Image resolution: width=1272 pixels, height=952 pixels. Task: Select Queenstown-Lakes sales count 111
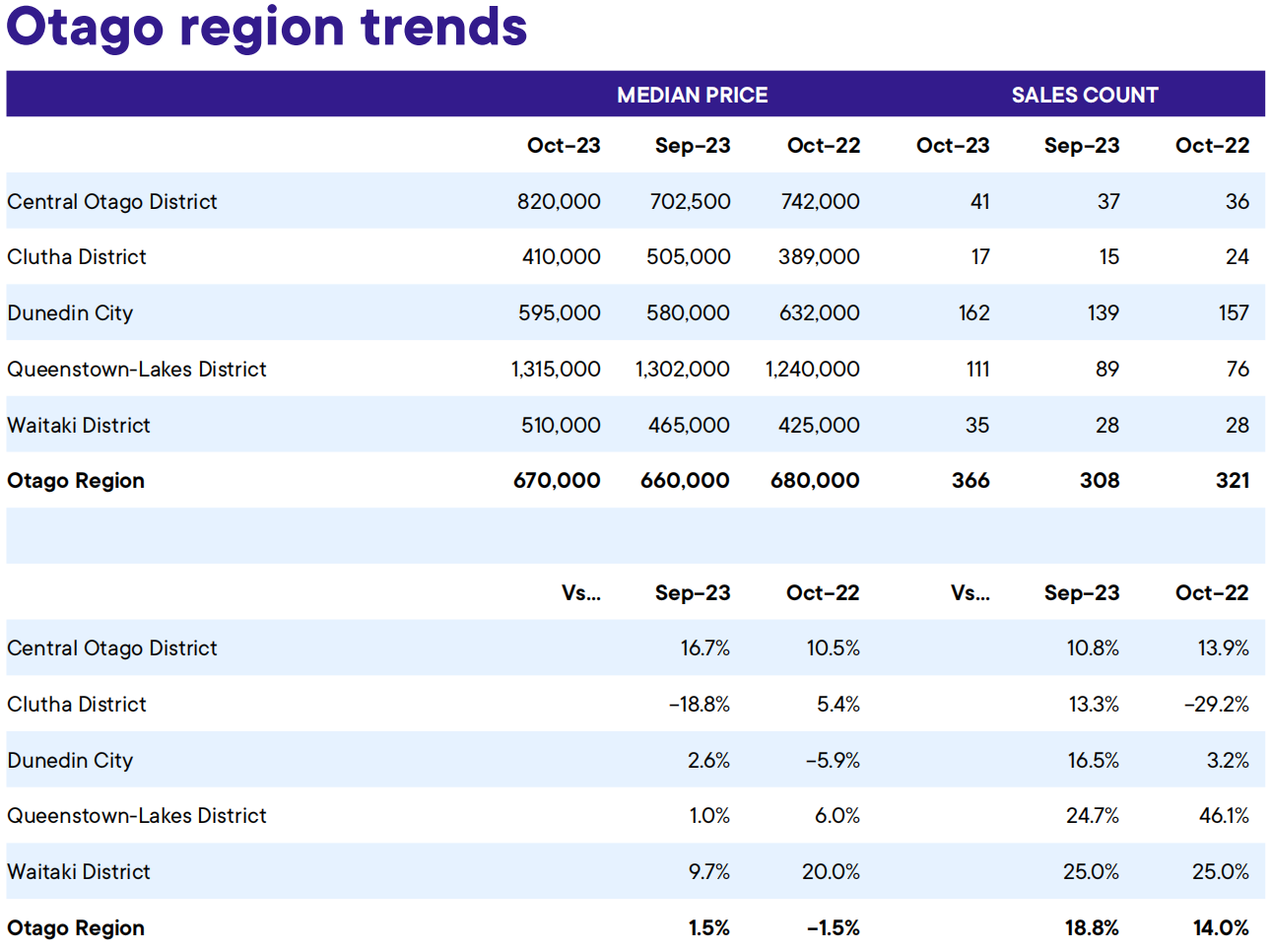(x=977, y=369)
